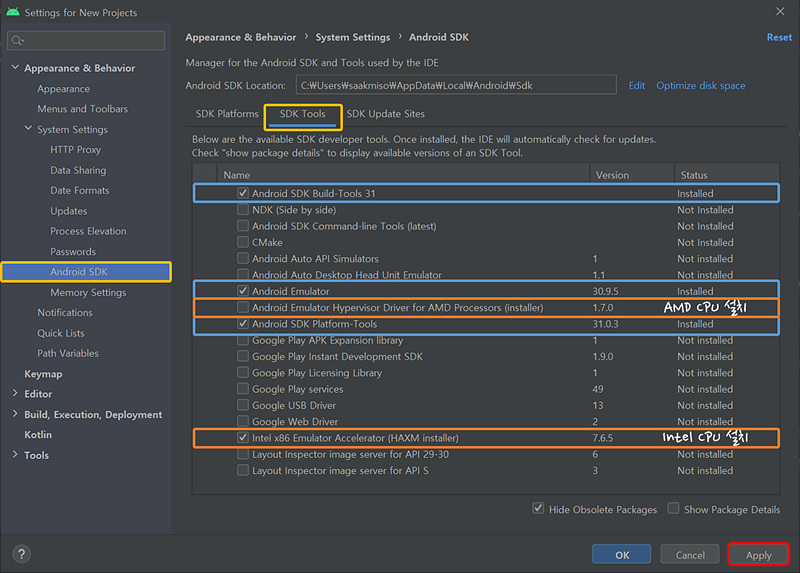Select the SDK Tools tab

pos(303,114)
